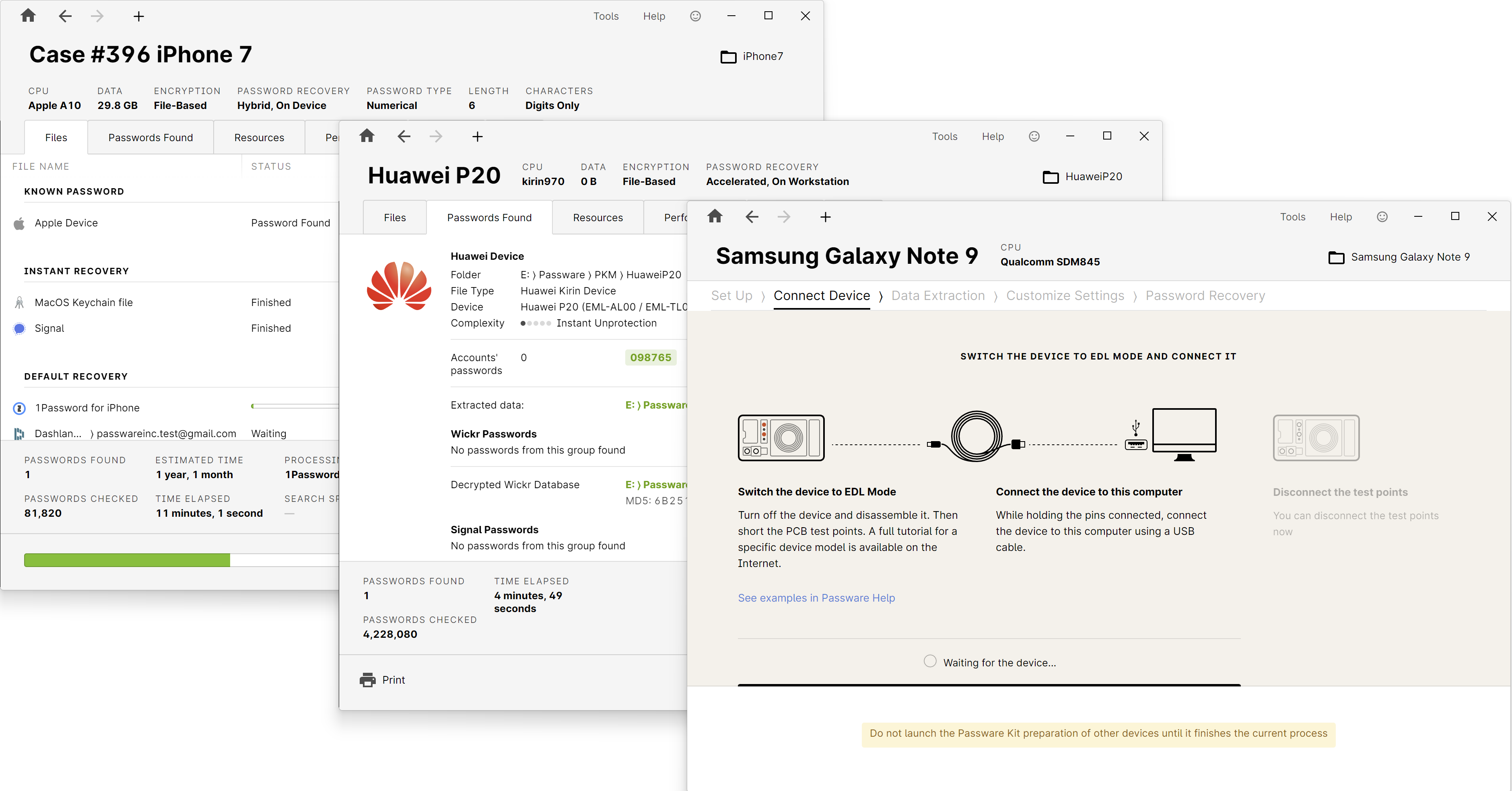
Task: Click feedback smiley in Samsung Note 9 window
Action: click(1382, 216)
